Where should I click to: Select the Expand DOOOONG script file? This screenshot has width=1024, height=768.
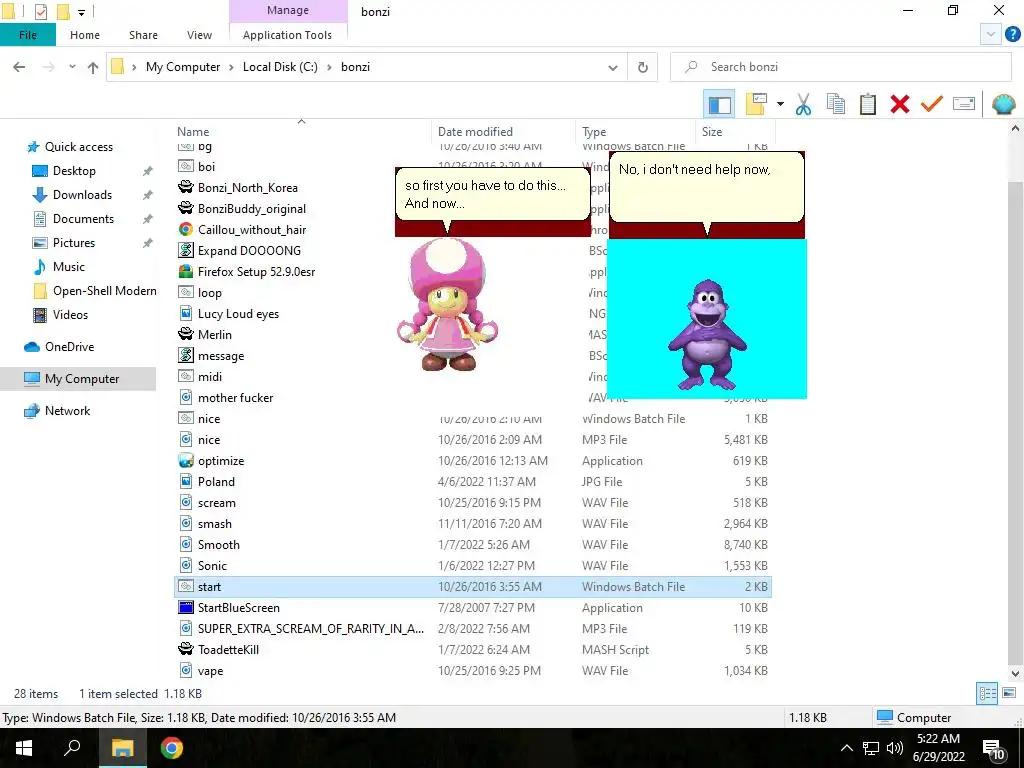coord(249,251)
